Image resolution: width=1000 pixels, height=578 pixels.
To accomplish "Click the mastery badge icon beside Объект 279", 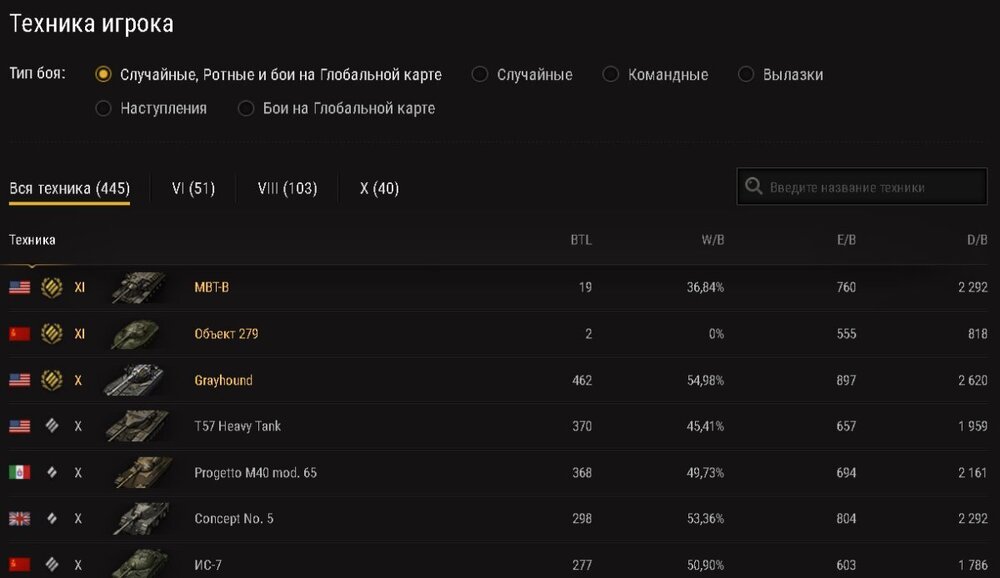I will click(52, 333).
